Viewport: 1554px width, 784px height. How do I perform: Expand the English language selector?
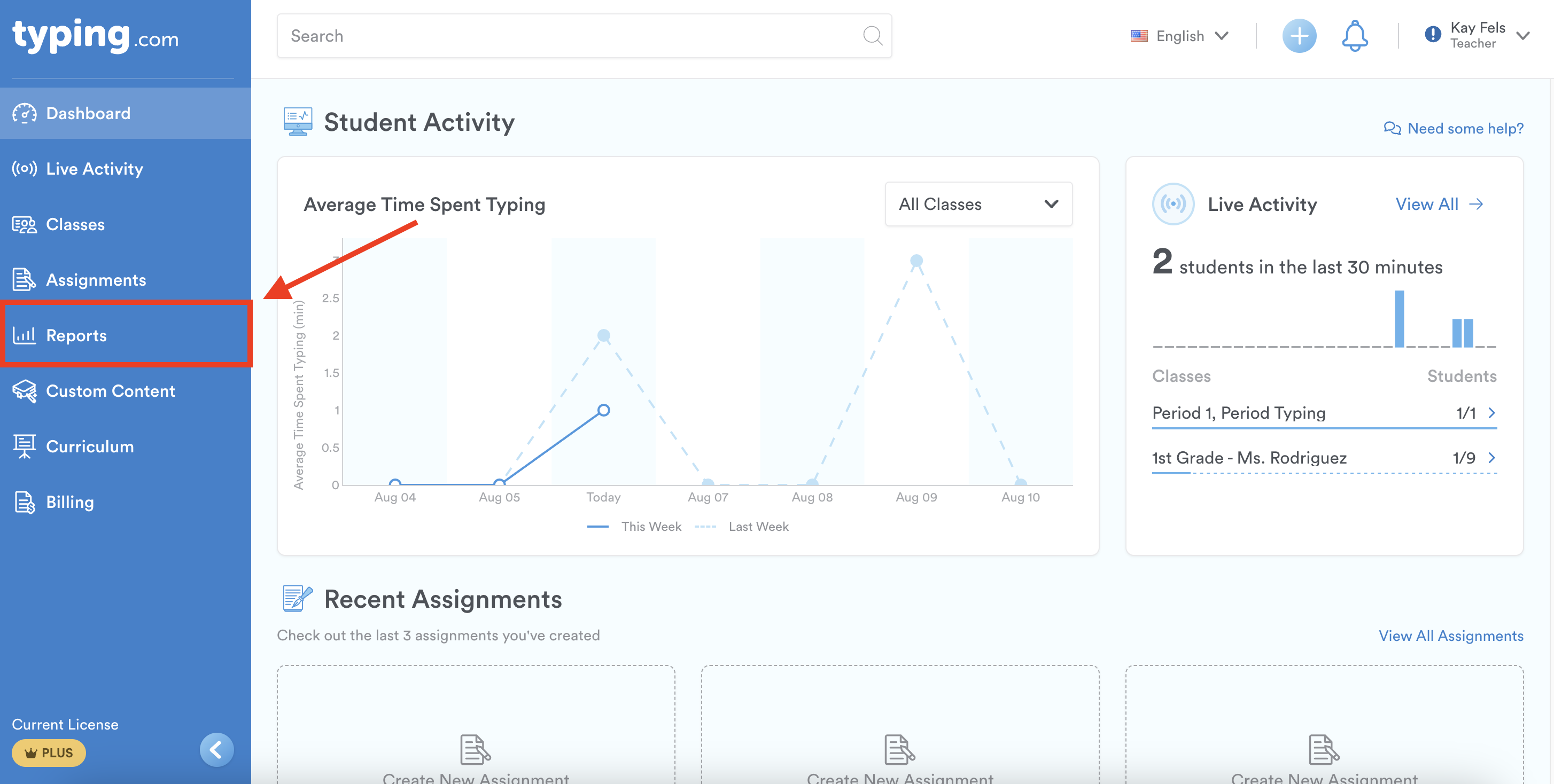click(x=1179, y=36)
